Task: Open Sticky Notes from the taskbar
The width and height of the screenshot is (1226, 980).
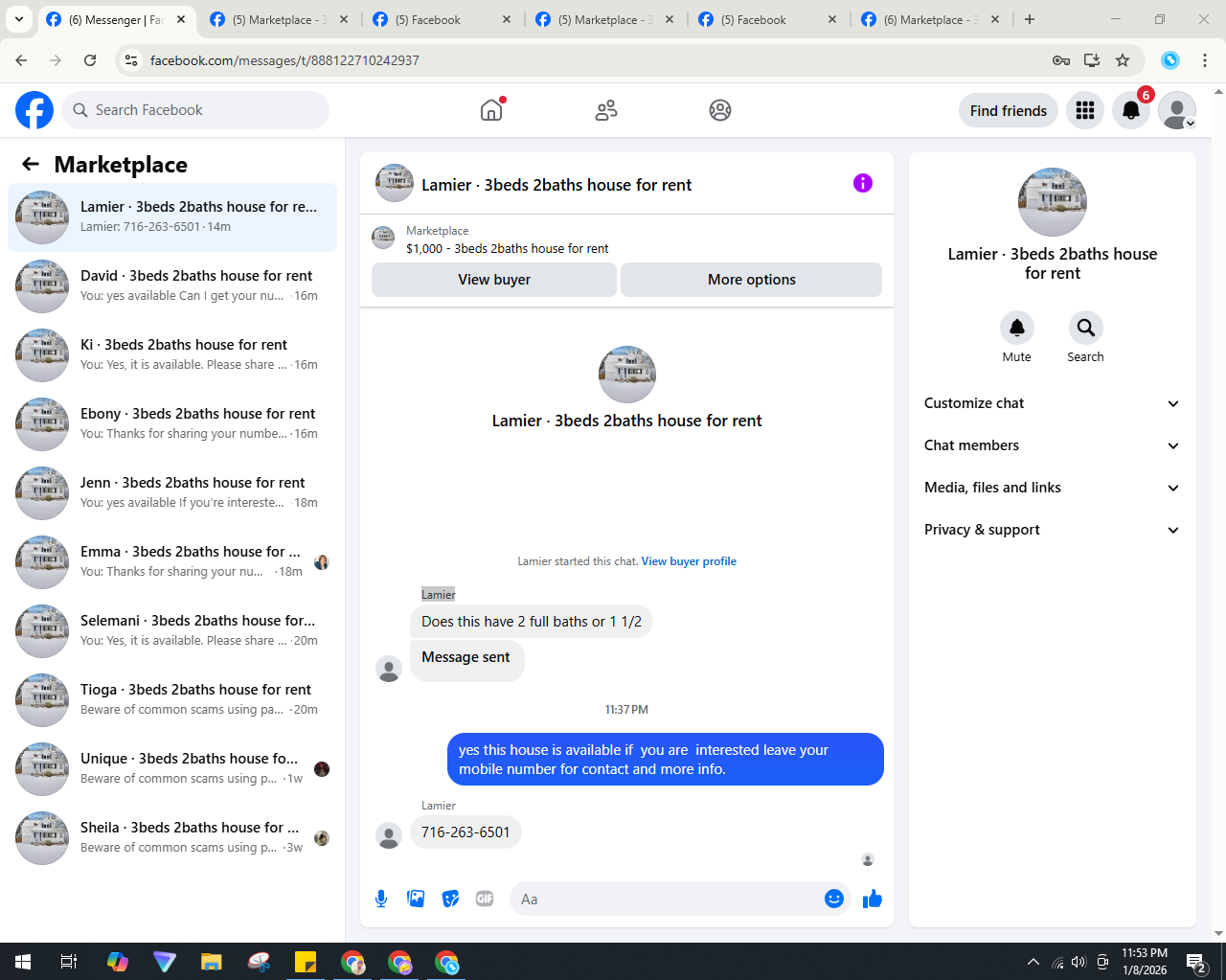Action: (306, 962)
